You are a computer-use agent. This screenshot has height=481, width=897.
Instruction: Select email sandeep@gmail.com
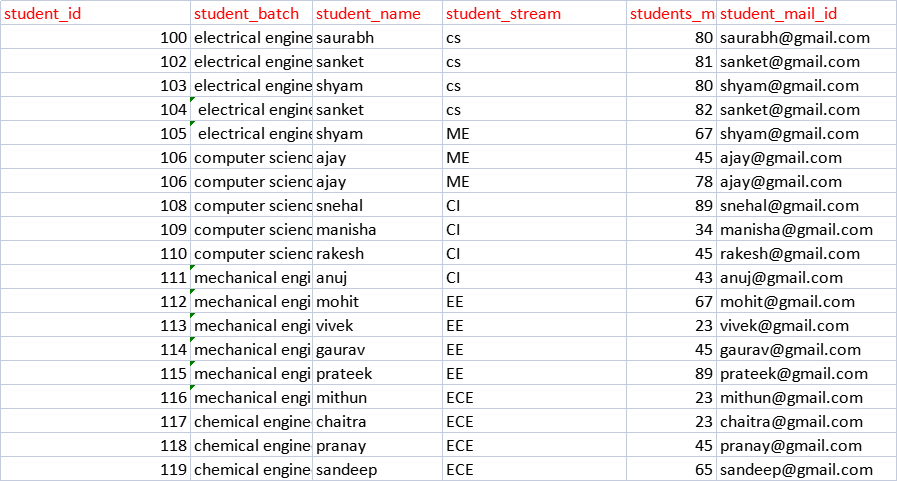pos(807,470)
